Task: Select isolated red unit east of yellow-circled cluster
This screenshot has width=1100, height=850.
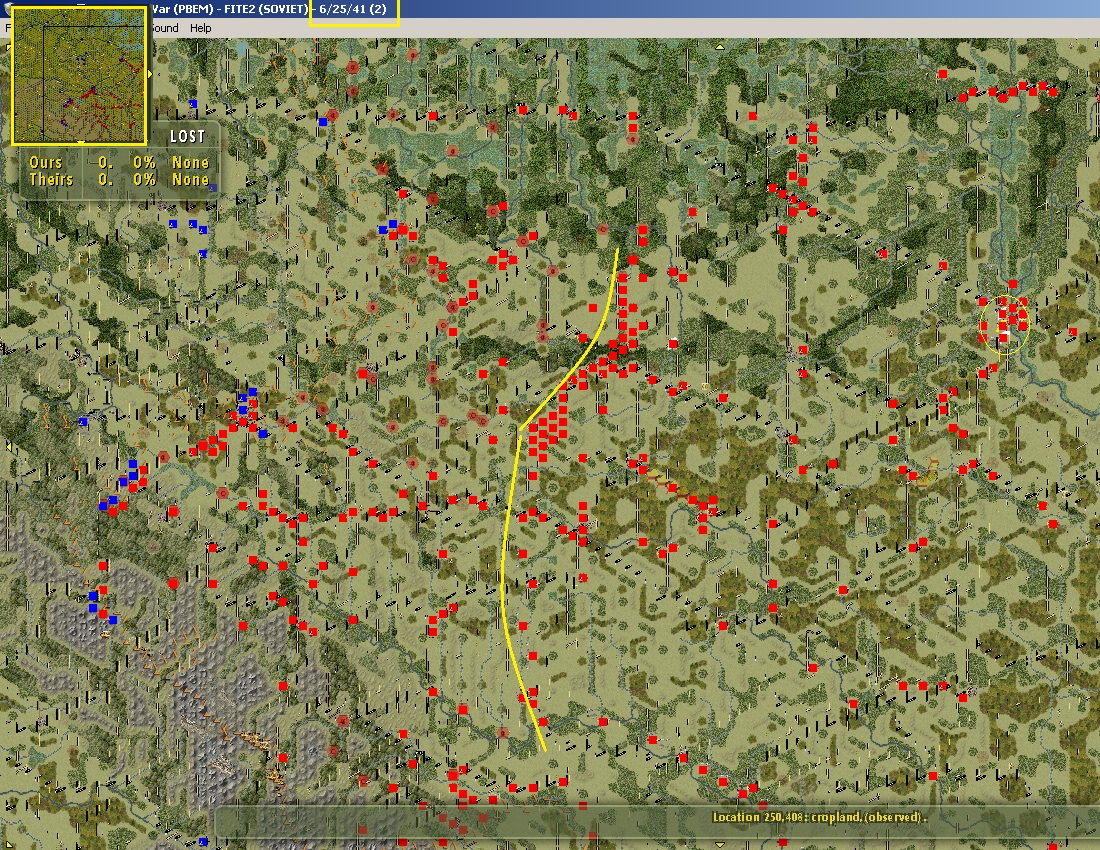Action: [1073, 332]
